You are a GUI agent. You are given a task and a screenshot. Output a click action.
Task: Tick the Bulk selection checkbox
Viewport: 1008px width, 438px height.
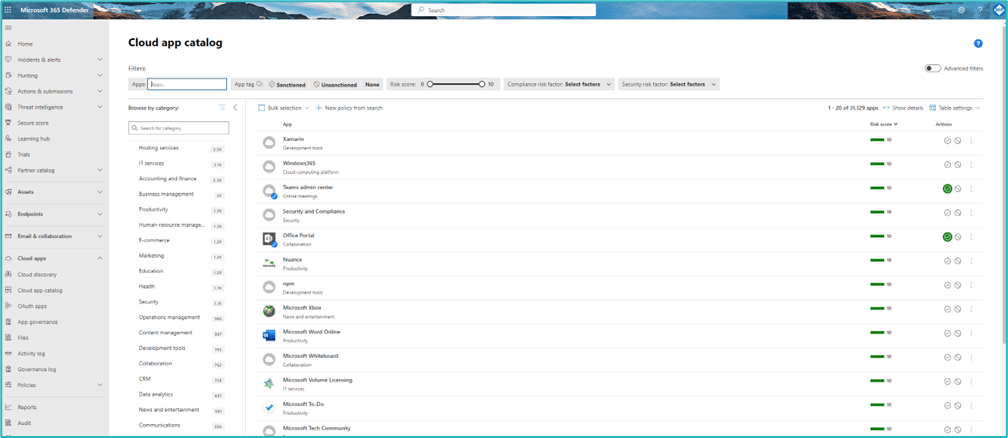pyautogui.click(x=262, y=108)
